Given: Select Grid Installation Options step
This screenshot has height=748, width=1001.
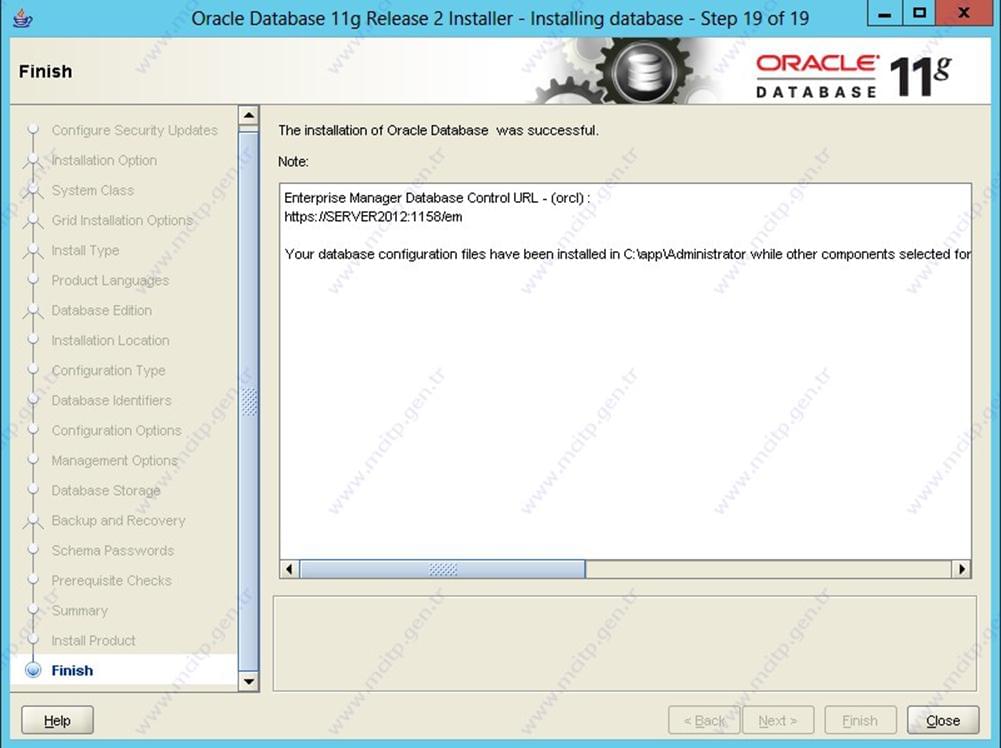Looking at the screenshot, I should [122, 220].
